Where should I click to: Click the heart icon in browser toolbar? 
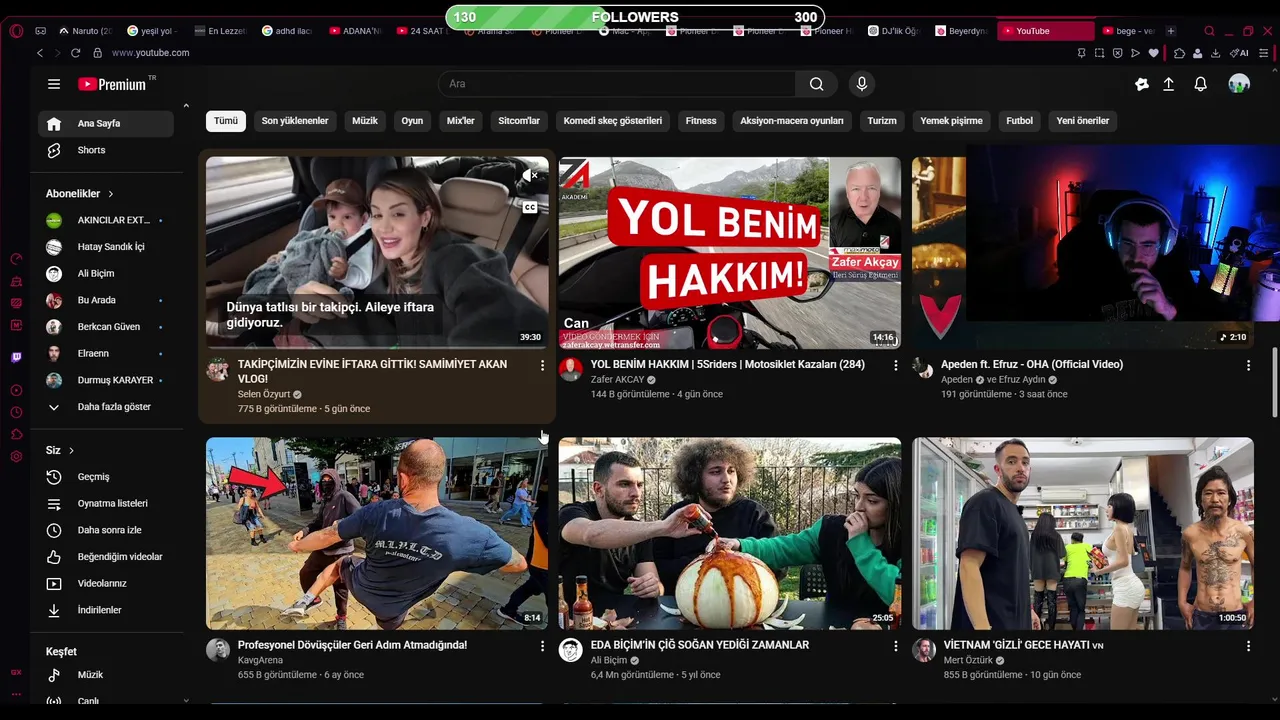pyautogui.click(x=1153, y=53)
